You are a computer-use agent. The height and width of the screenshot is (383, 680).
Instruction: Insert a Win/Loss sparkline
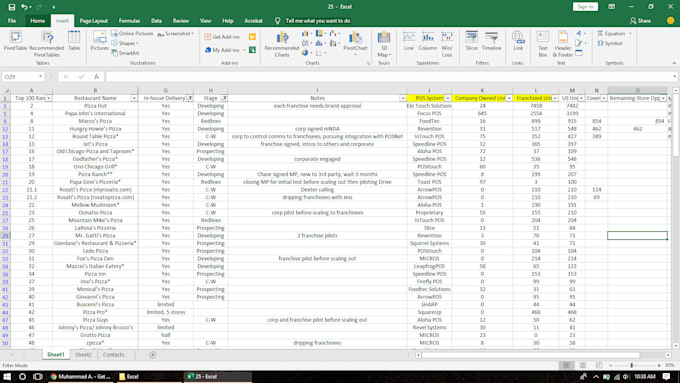coord(447,43)
